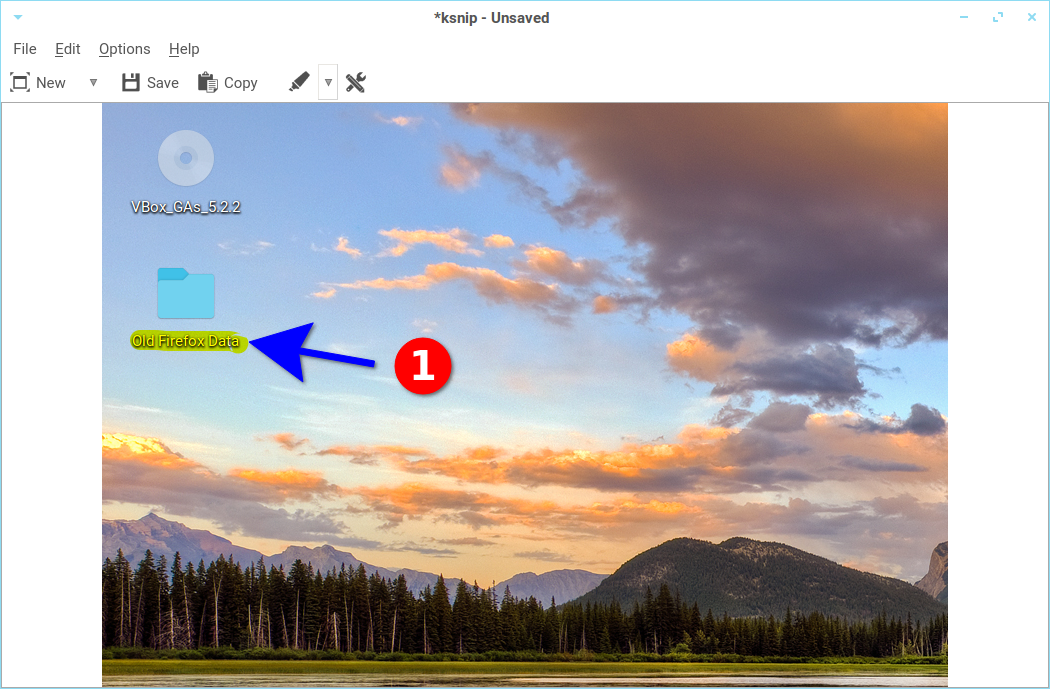Click the "VBox_GAs_5.2.2" label text
Image resolution: width=1050 pixels, height=689 pixels.
[x=185, y=208]
